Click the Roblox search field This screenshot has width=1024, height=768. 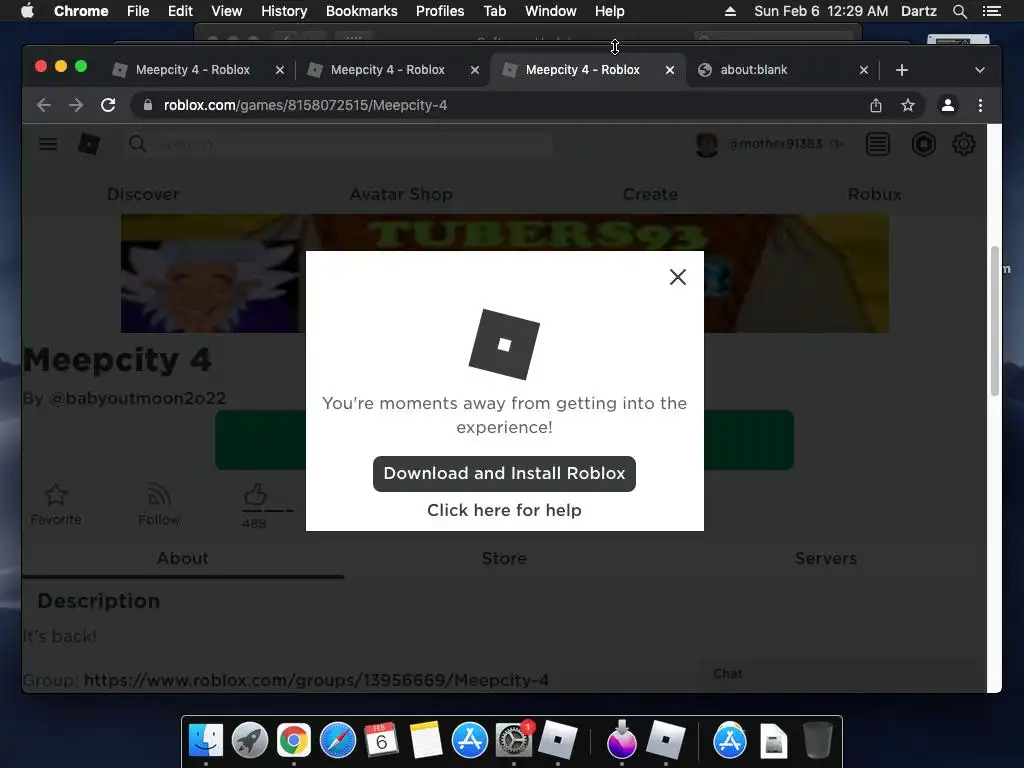338,144
